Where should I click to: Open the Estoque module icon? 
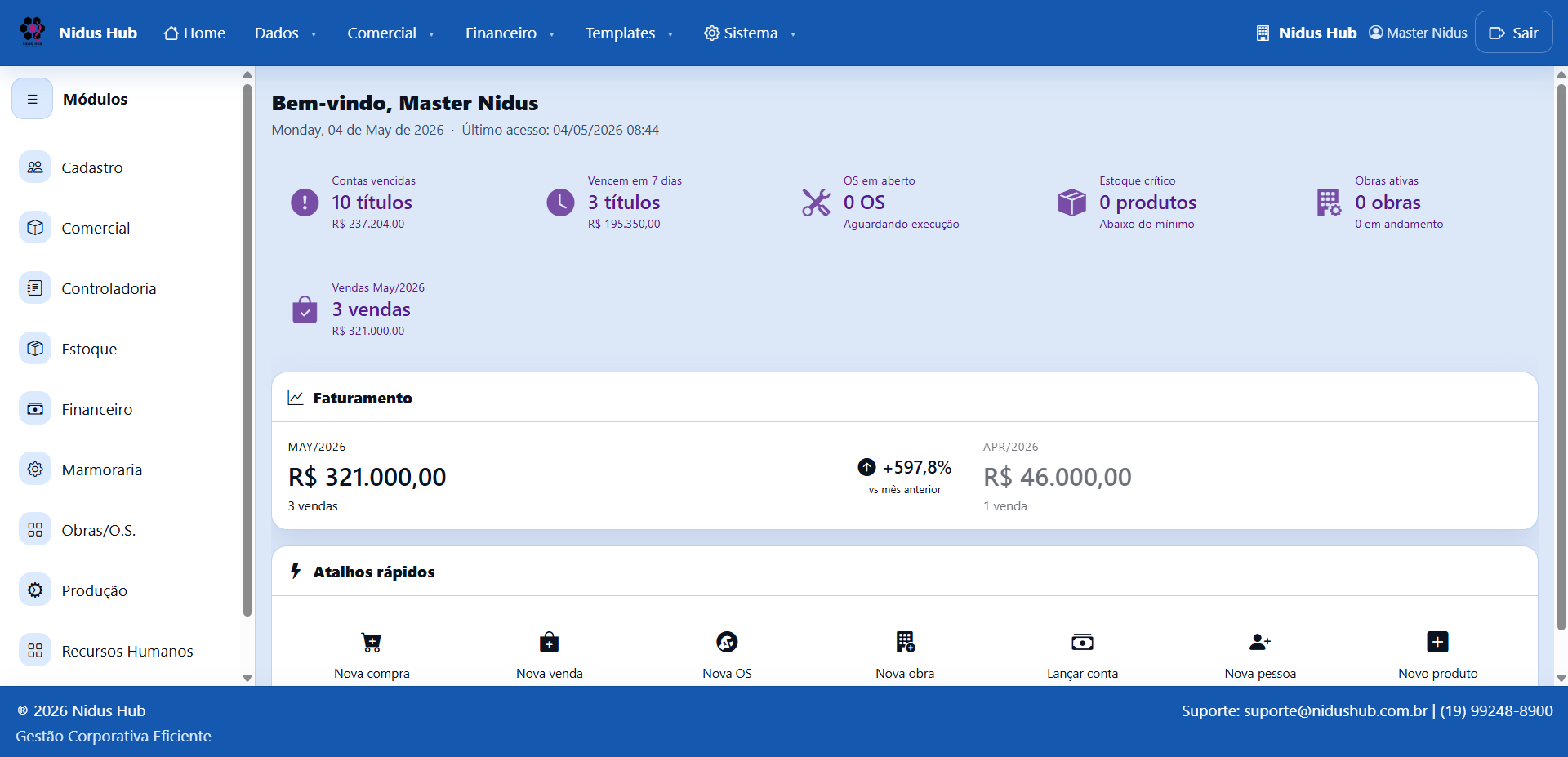[x=35, y=349]
